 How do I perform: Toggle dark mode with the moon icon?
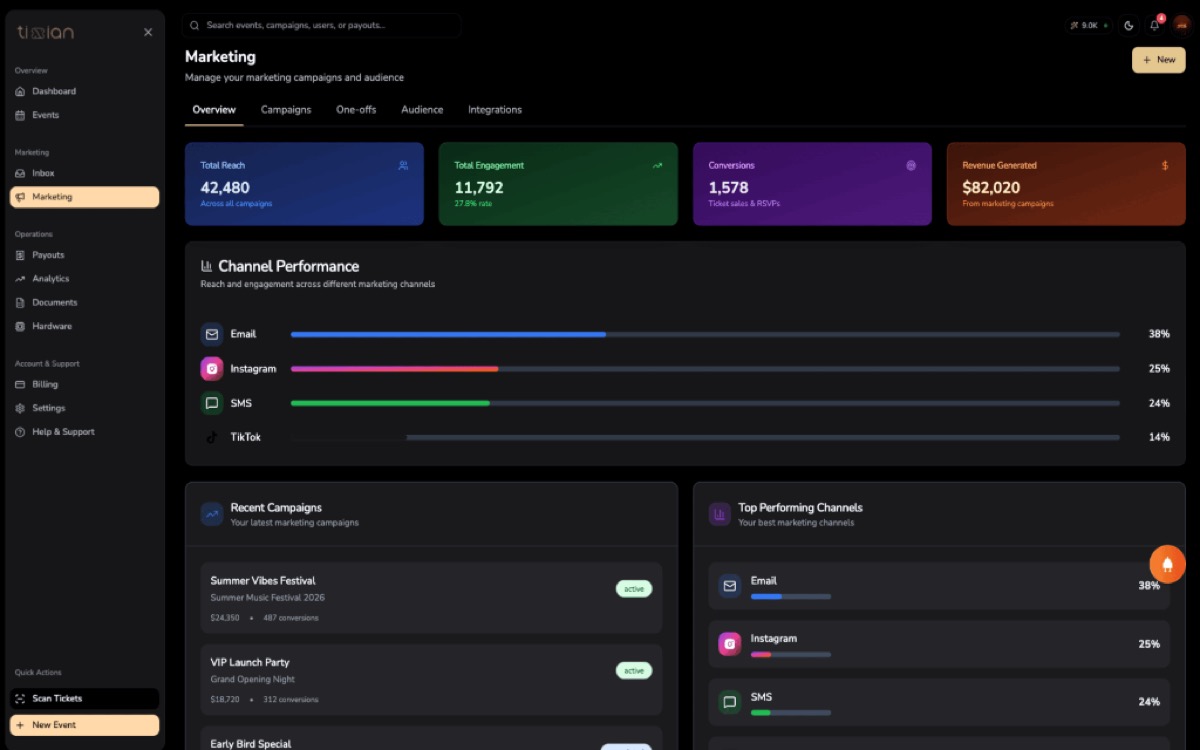1129,25
